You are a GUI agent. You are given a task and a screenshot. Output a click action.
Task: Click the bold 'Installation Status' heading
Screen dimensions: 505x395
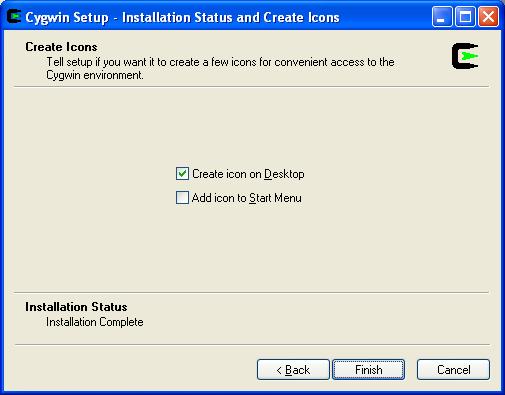click(76, 307)
